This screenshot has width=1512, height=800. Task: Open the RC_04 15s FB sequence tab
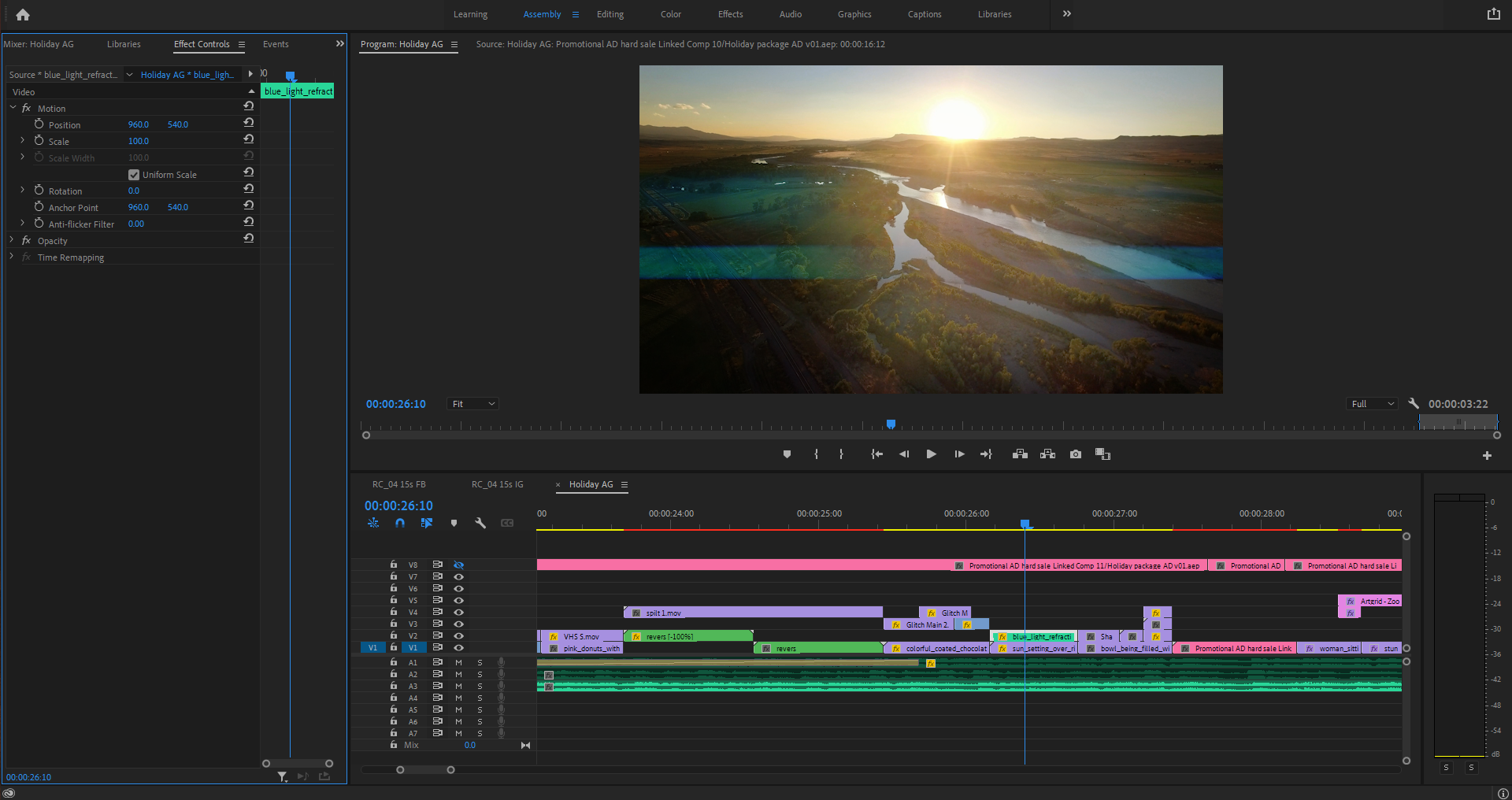coord(398,484)
